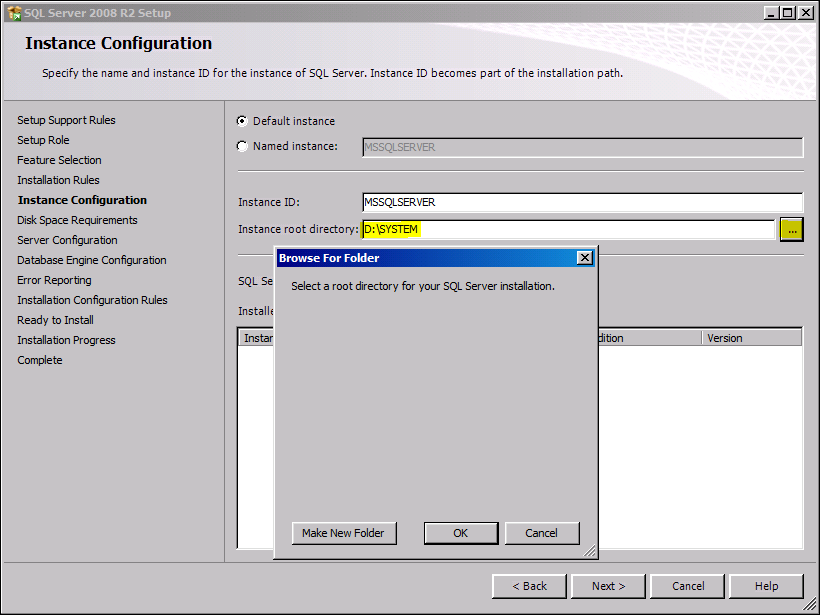Click Installation Rules step
The image size is (820, 615).
(58, 180)
